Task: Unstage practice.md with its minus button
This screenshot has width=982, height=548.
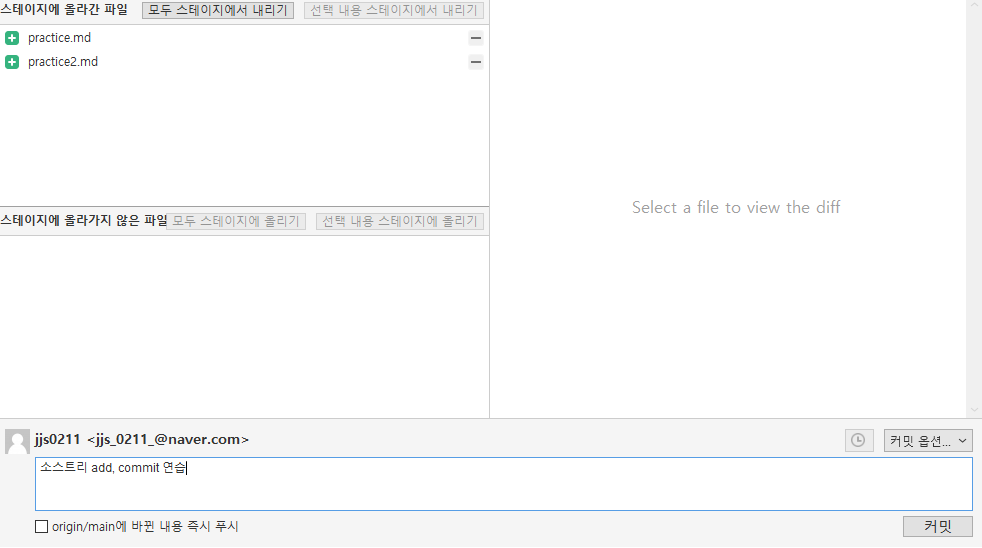Action: click(x=476, y=38)
